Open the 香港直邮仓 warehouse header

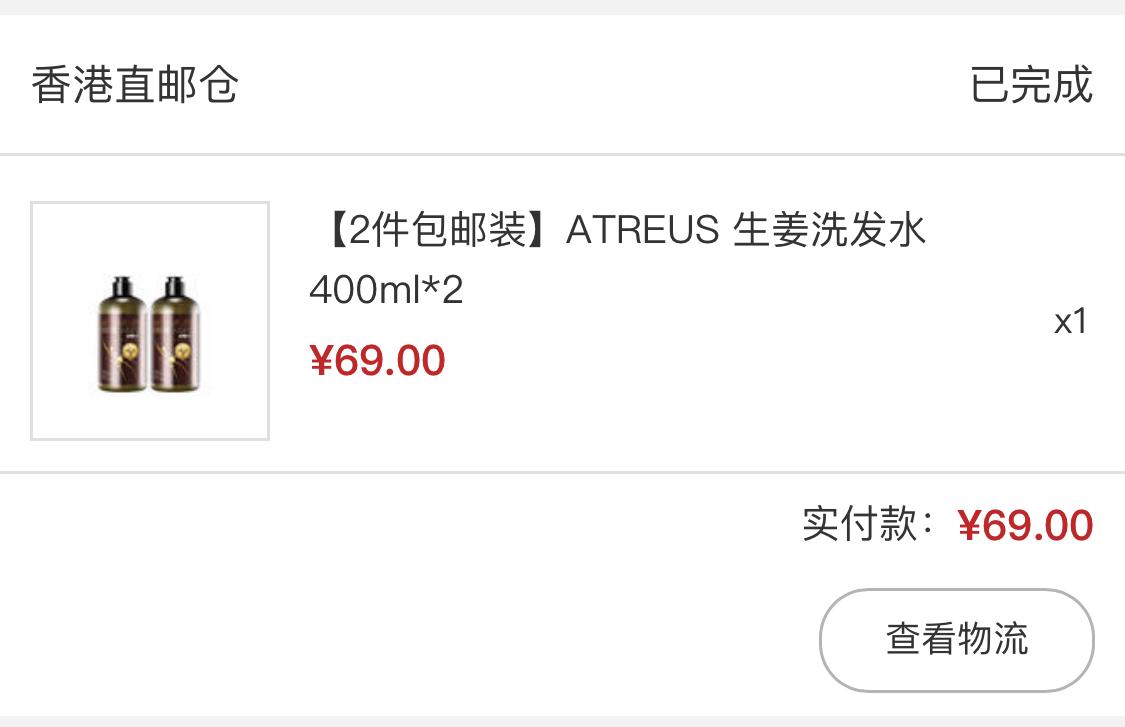coord(135,85)
